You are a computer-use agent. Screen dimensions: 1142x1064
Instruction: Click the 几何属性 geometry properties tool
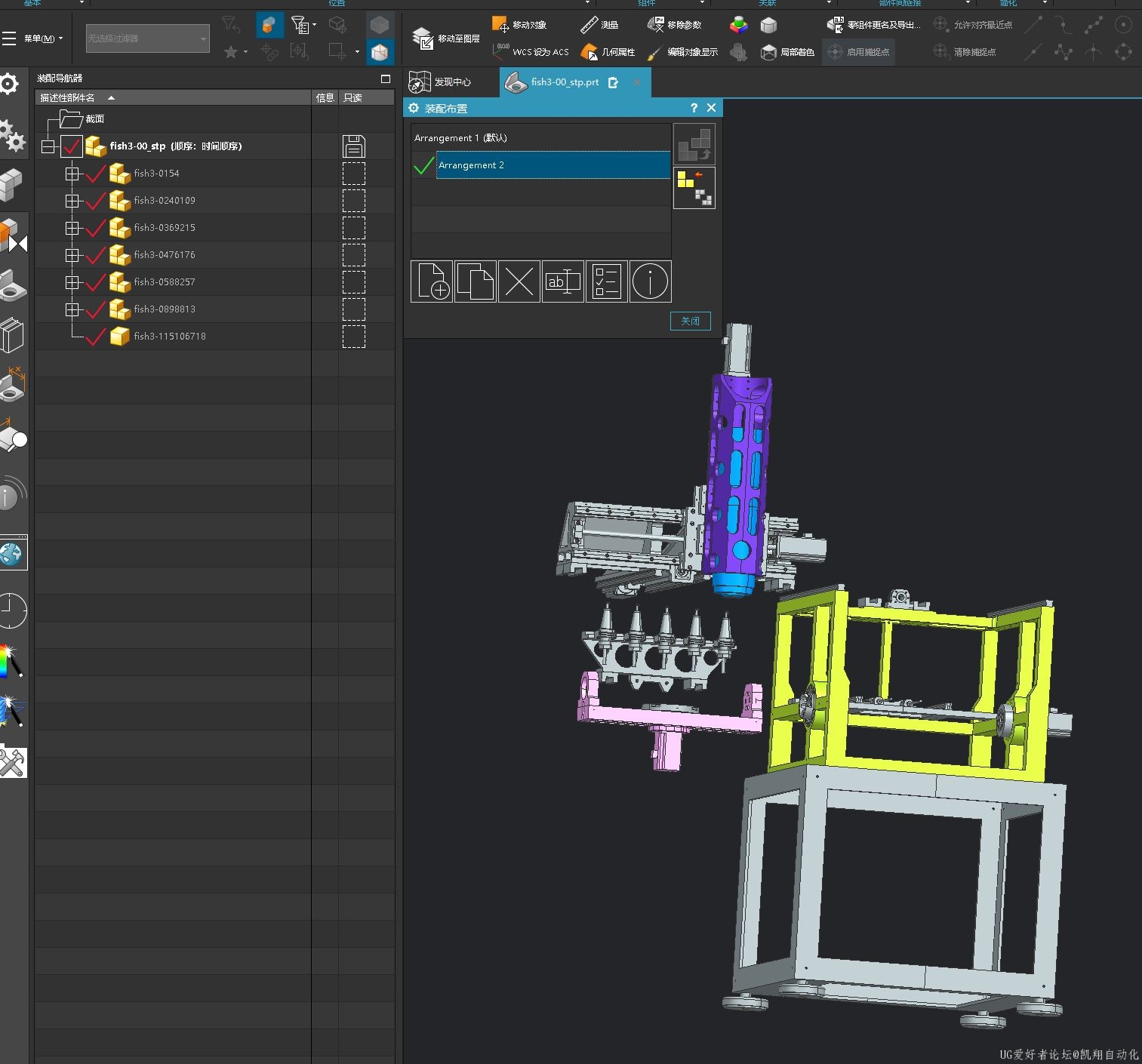608,52
